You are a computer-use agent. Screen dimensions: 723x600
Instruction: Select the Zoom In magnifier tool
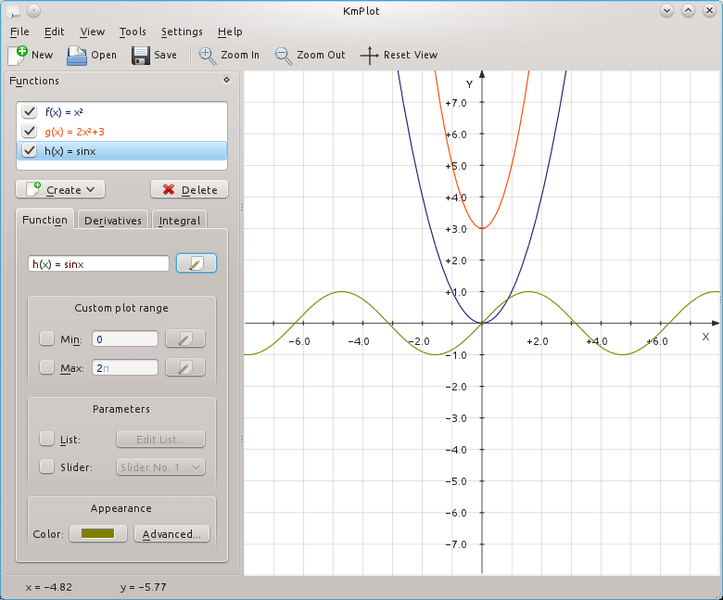point(208,55)
